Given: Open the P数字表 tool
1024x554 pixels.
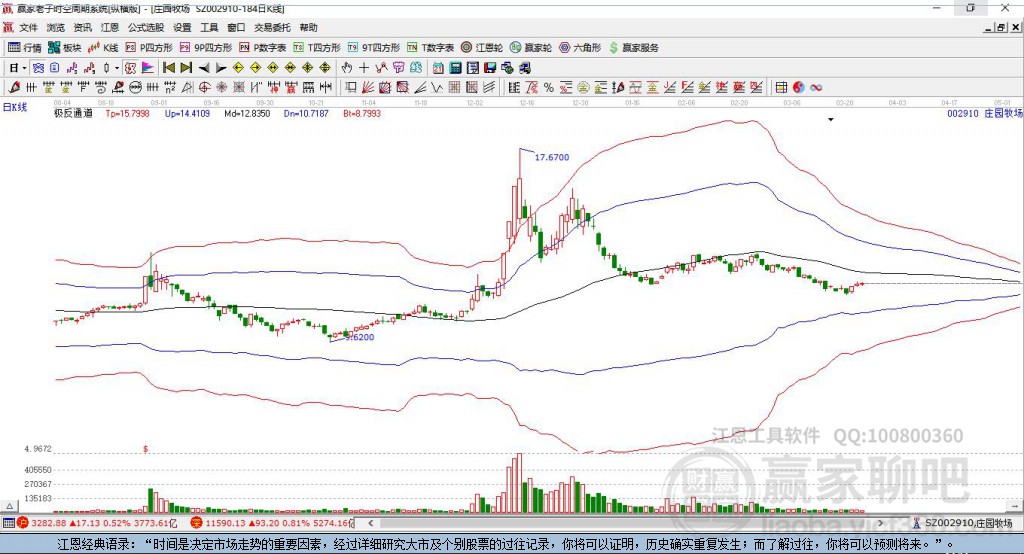Looking at the screenshot, I should tap(263, 48).
